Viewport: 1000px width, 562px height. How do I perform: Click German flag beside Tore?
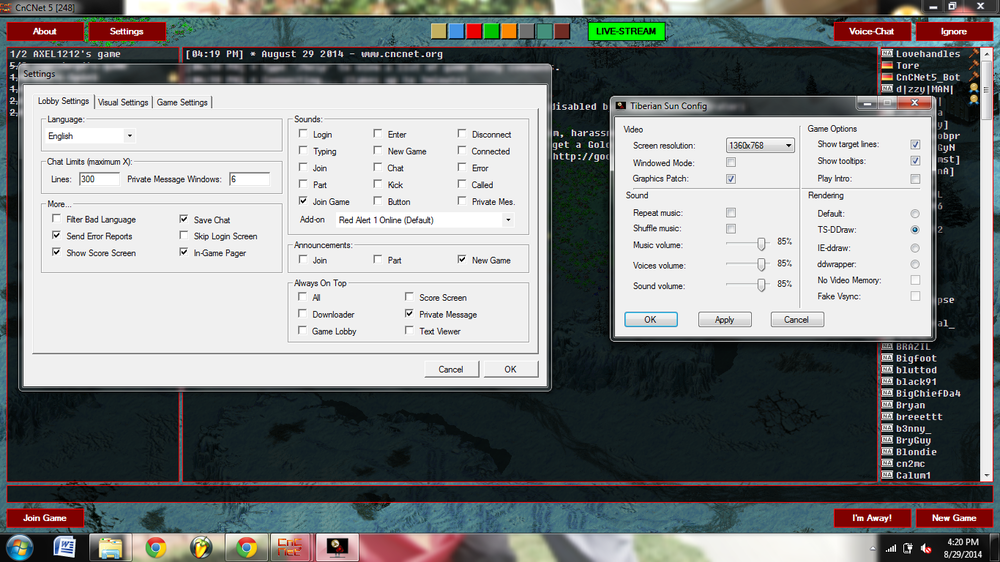[886, 65]
